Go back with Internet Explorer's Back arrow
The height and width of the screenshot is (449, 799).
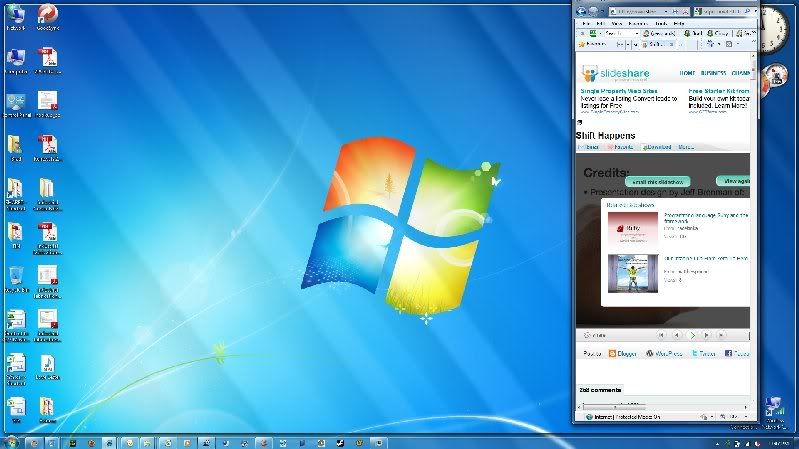pyautogui.click(x=581, y=11)
